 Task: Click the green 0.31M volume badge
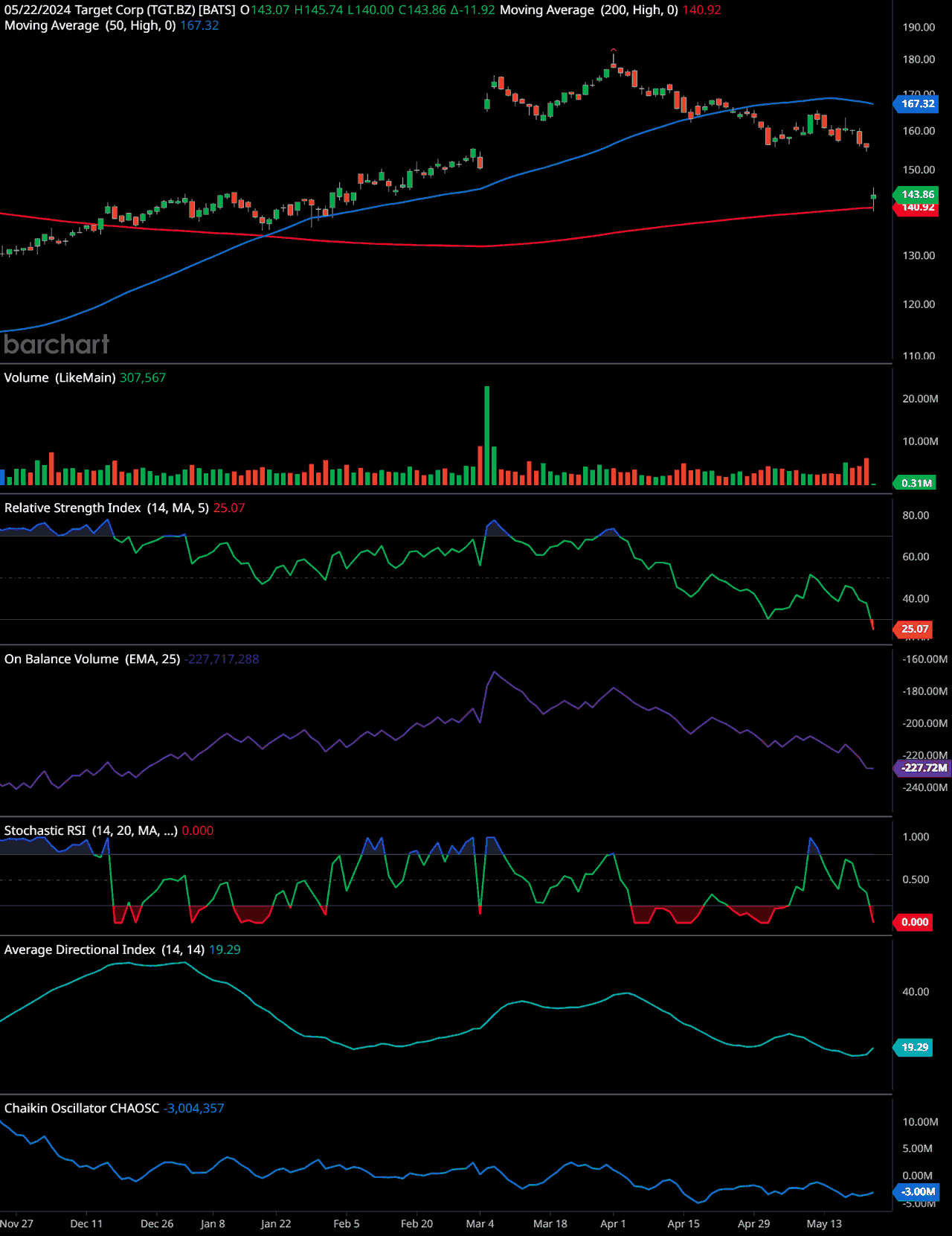pyautogui.click(x=916, y=483)
